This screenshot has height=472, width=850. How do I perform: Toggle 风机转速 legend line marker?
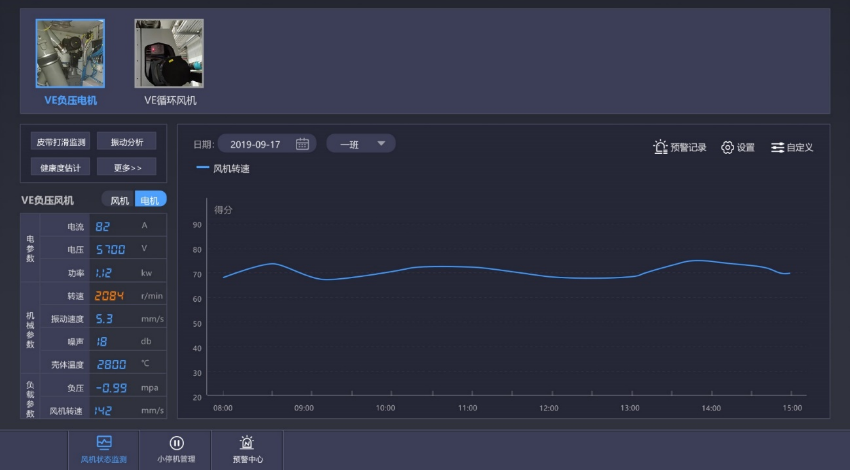pos(203,168)
